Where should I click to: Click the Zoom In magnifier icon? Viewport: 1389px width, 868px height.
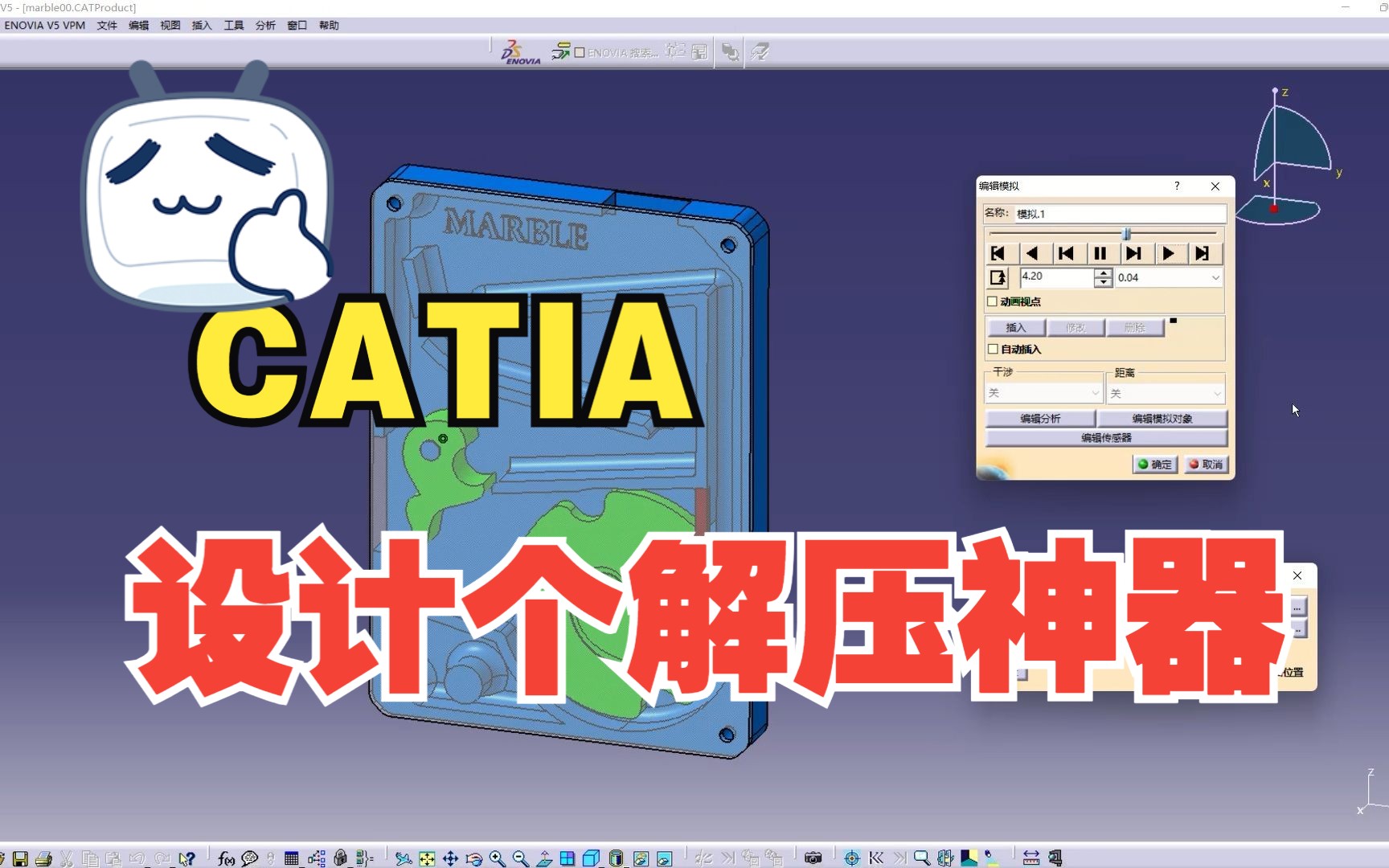(498, 858)
